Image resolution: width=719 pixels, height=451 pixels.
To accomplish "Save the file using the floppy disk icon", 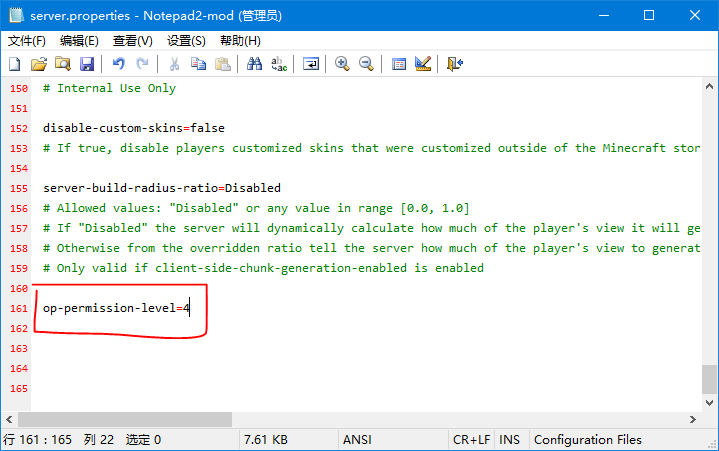I will [x=87, y=64].
